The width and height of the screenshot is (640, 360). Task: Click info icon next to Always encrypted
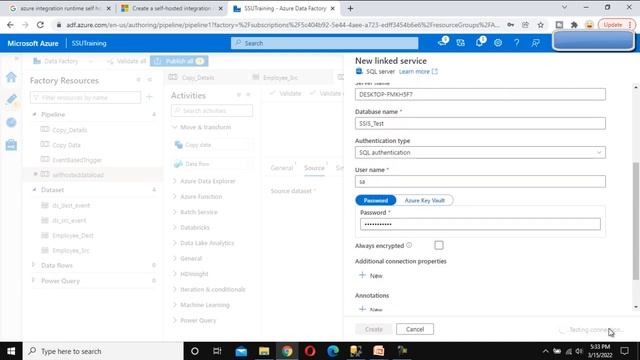pos(409,245)
